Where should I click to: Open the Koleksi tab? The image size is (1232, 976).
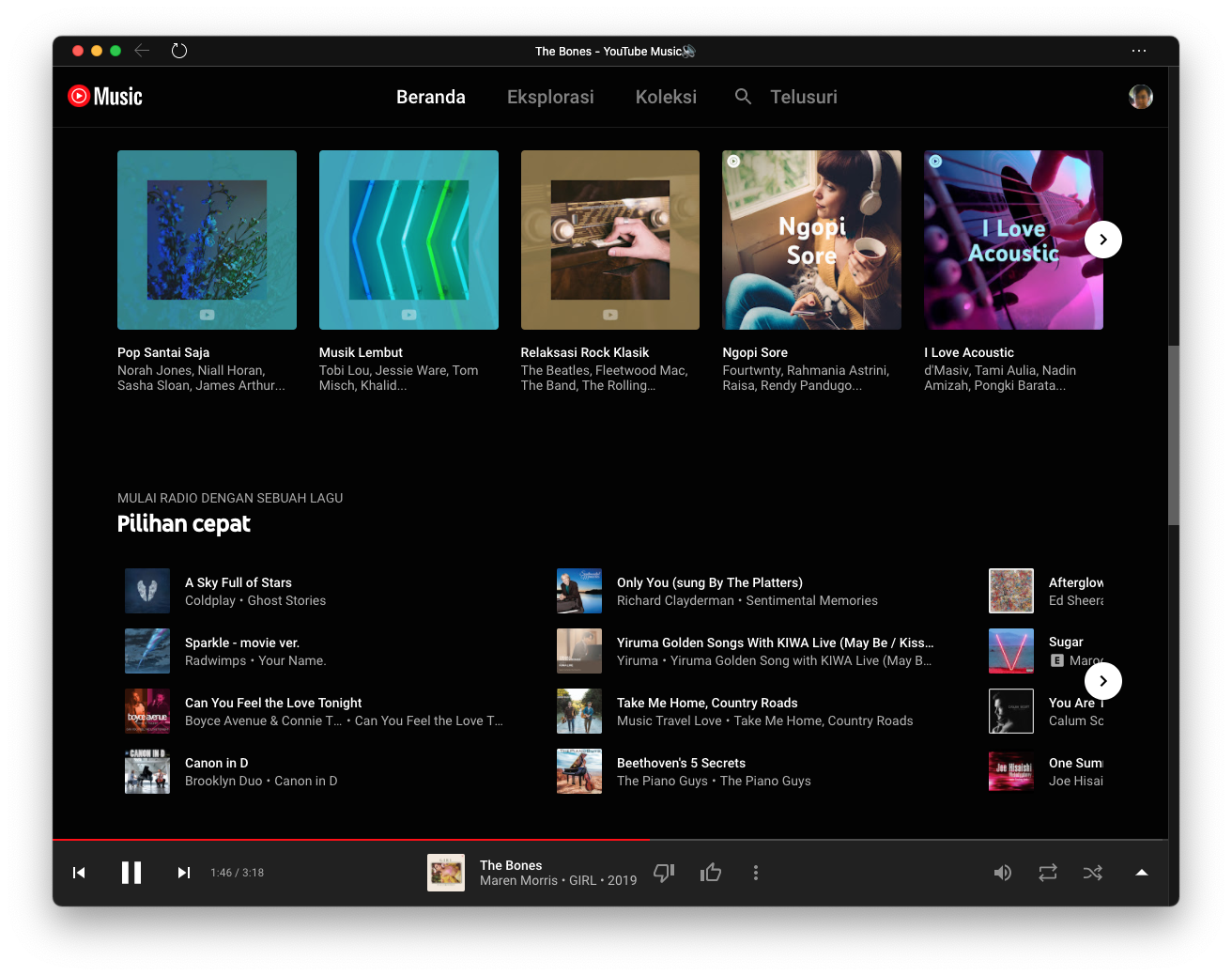click(666, 97)
